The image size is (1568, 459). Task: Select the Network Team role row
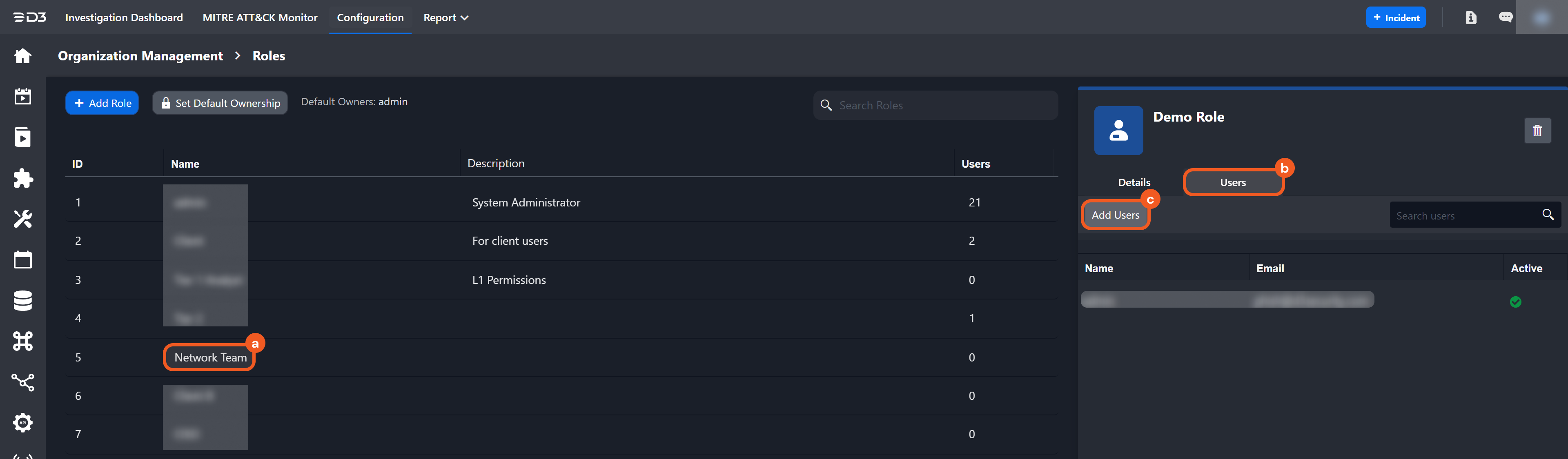[210, 357]
